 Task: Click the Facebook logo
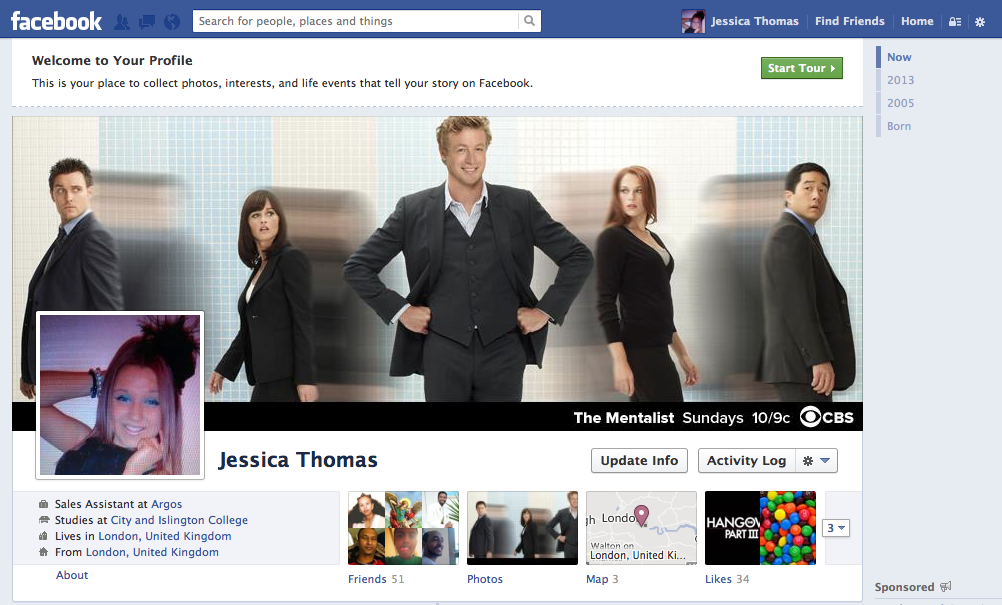[x=56, y=19]
